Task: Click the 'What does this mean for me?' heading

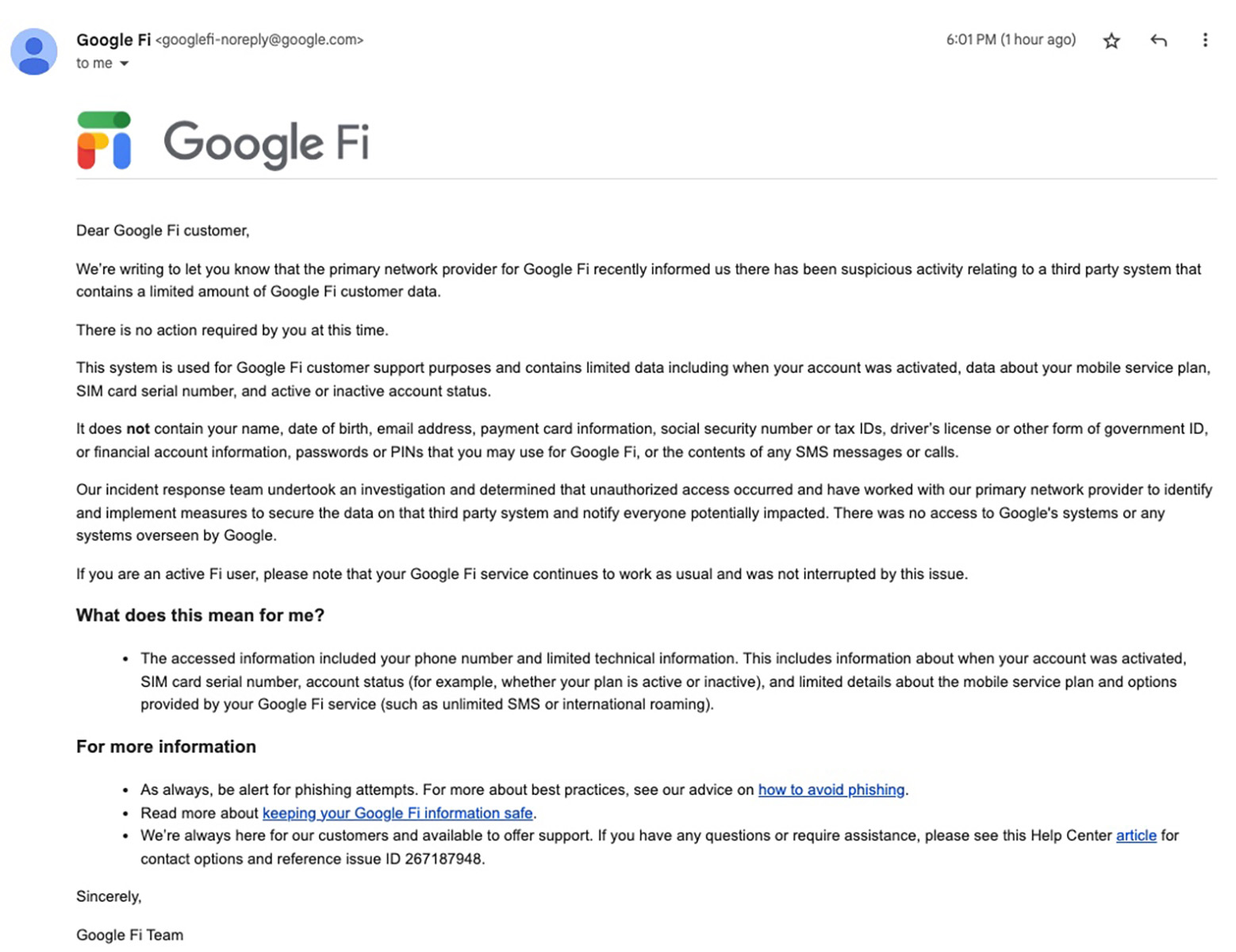Action: point(200,616)
